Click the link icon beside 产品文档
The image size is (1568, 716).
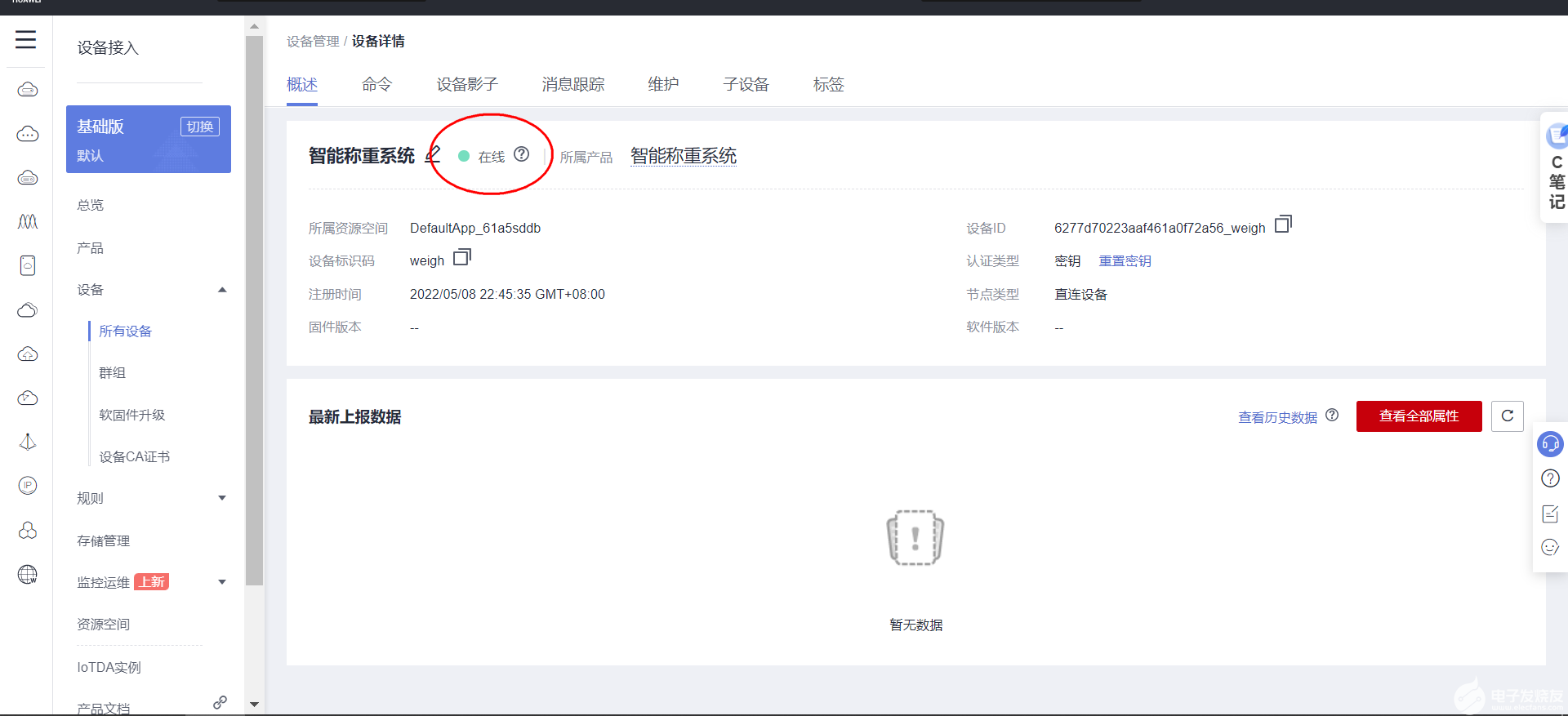pos(220,702)
